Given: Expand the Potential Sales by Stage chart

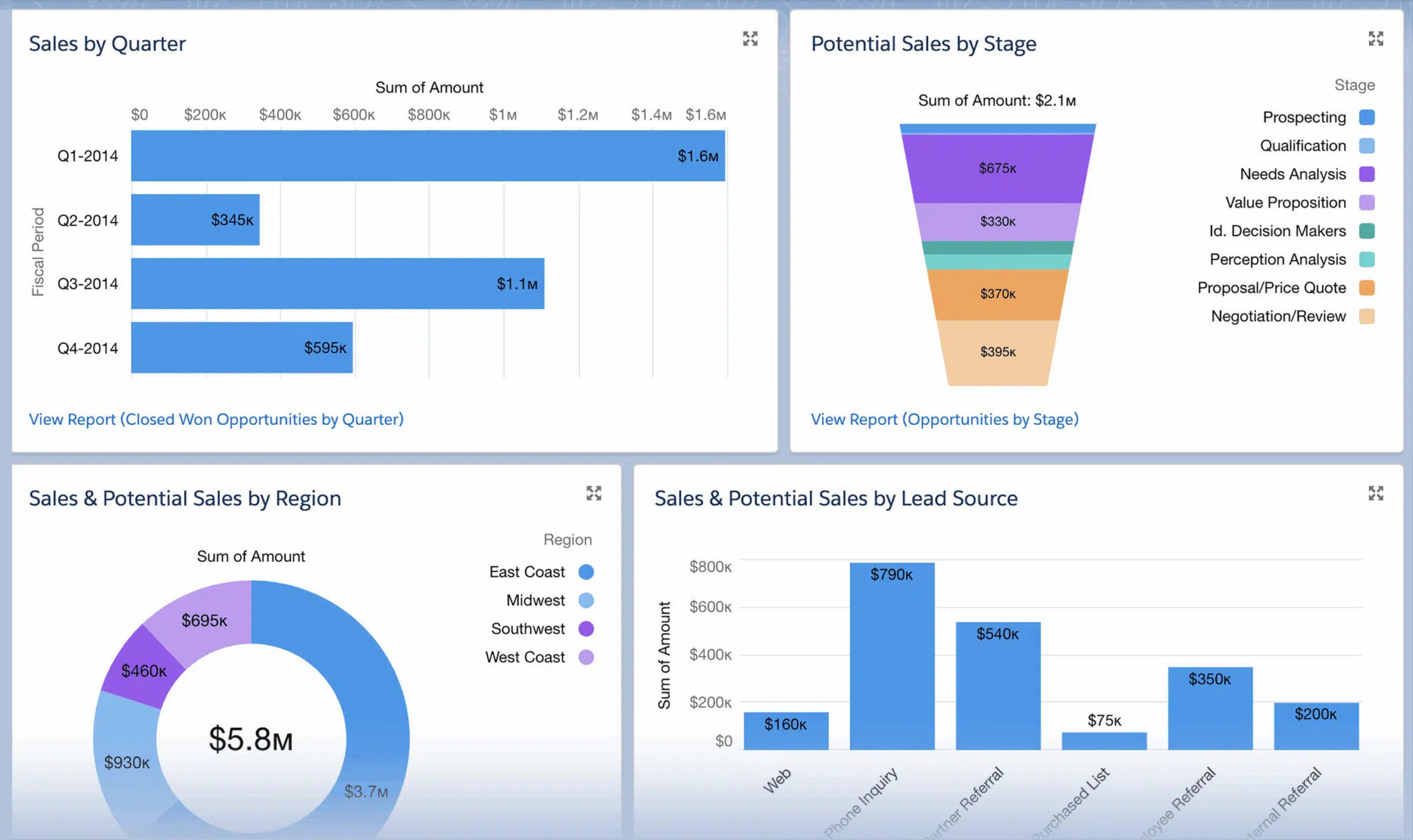Looking at the screenshot, I should point(1376,39).
